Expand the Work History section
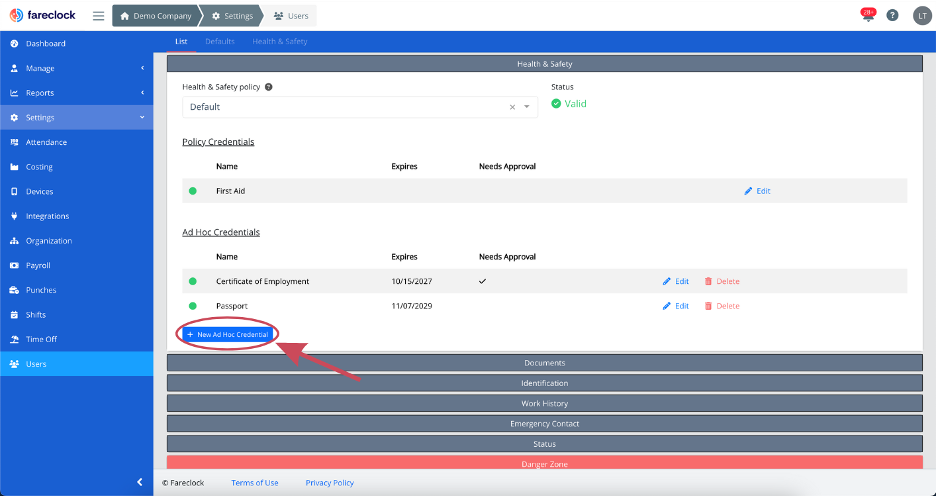 [544, 403]
